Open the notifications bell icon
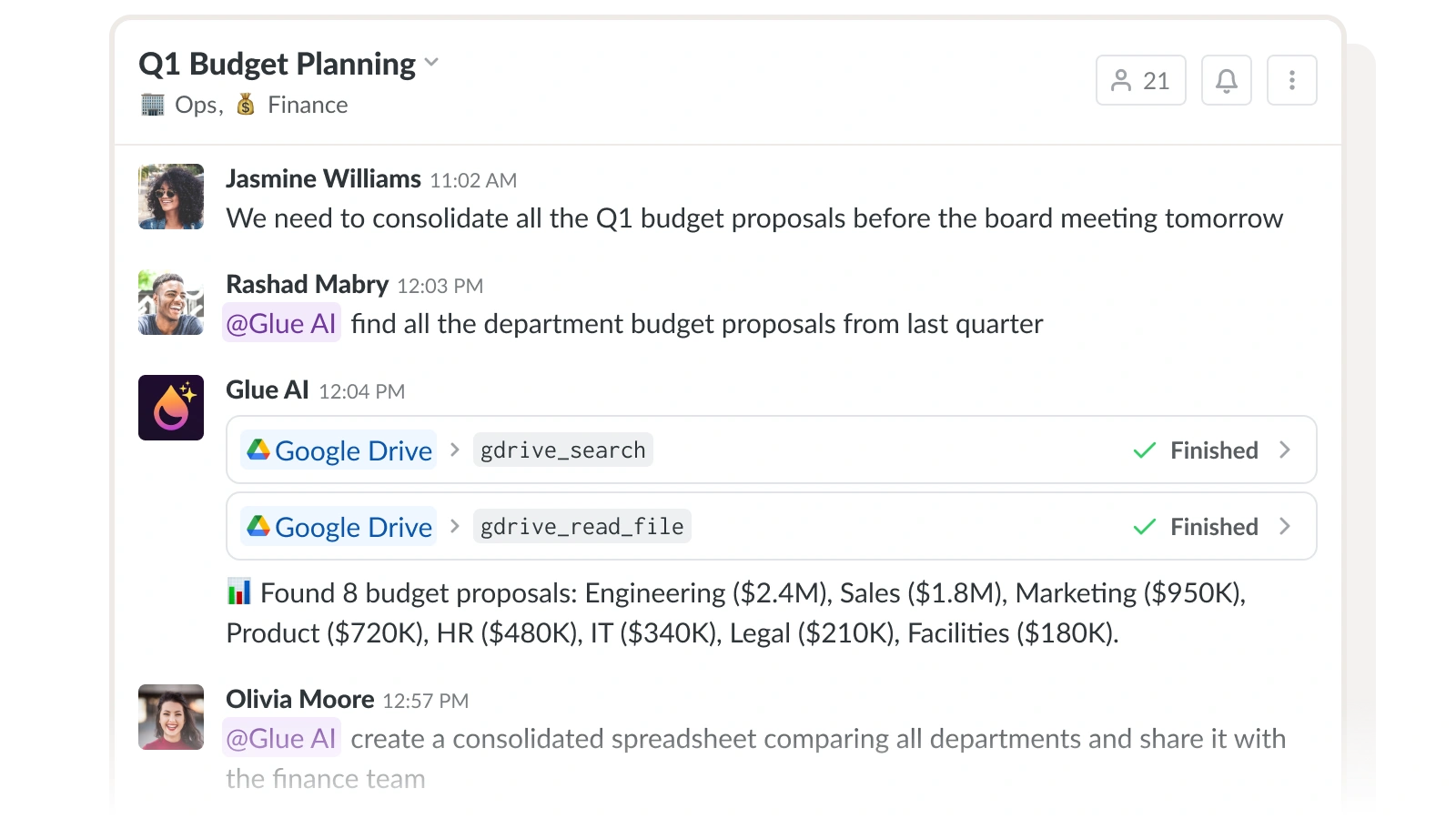Viewport: 1456px width, 819px height. pyautogui.click(x=1226, y=81)
